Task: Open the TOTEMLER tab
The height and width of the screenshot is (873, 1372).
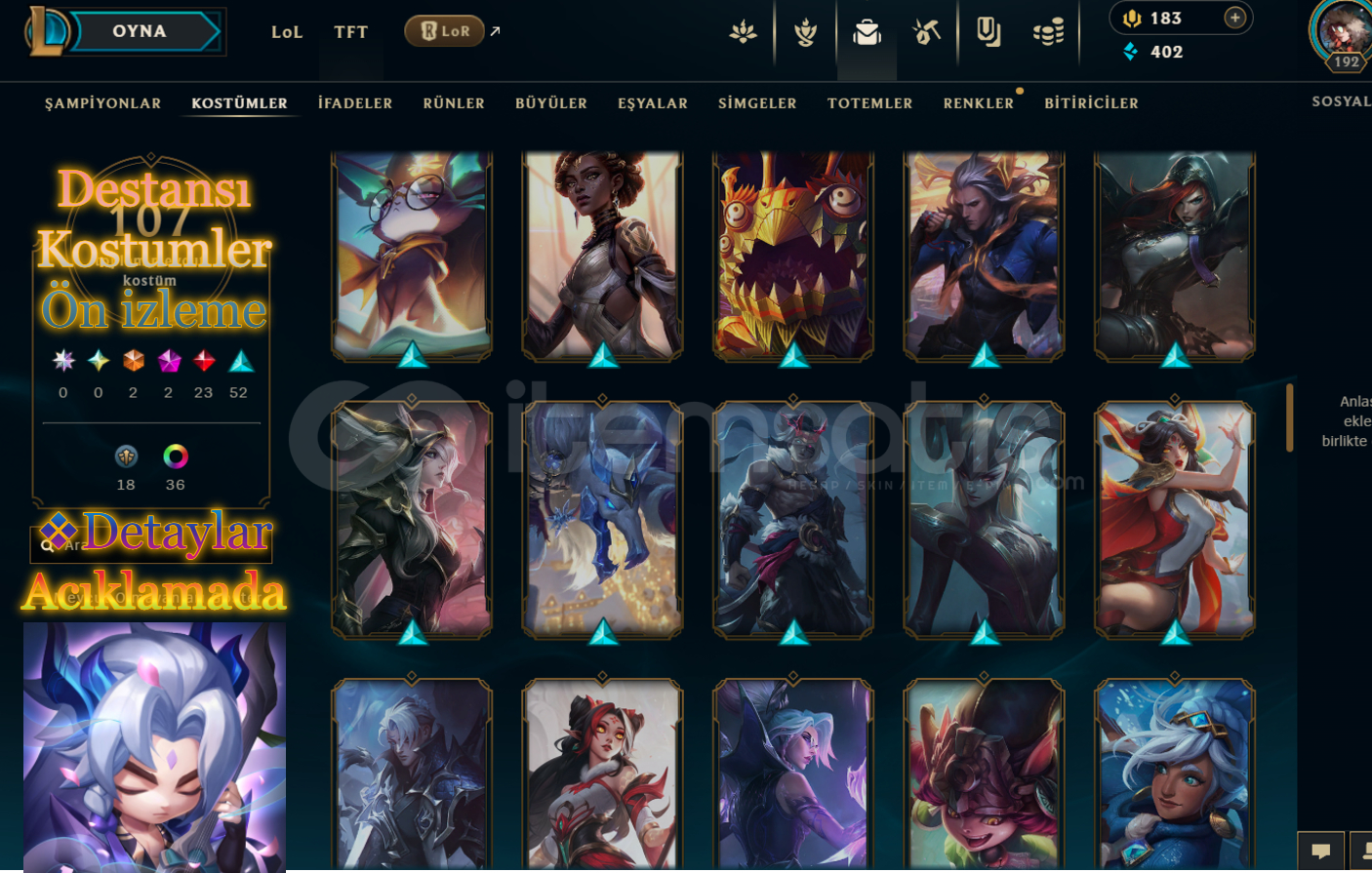Action: (870, 103)
